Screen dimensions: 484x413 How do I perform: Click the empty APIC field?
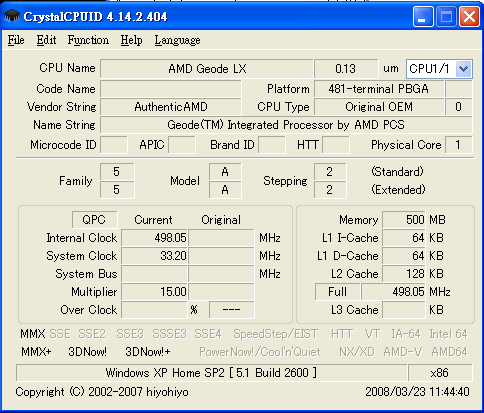pyautogui.click(x=182, y=145)
